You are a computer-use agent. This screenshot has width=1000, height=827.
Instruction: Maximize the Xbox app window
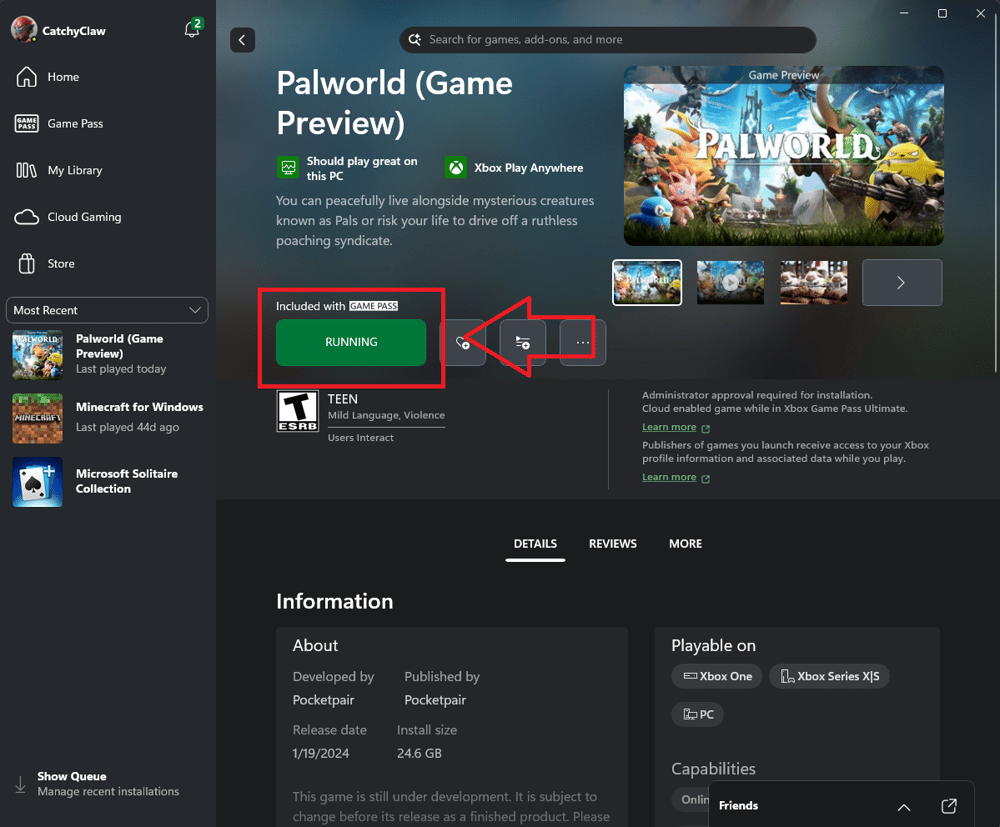(x=942, y=13)
